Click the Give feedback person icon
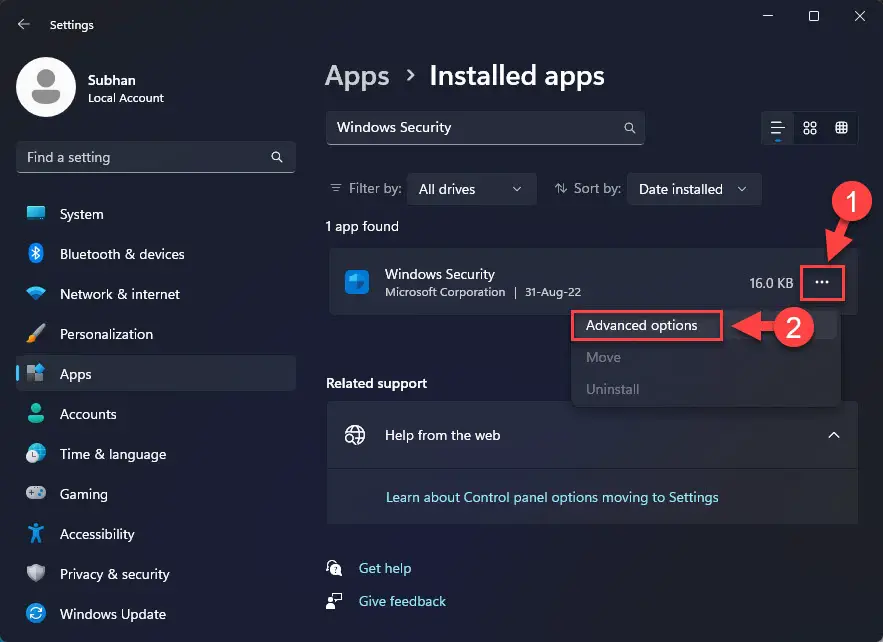This screenshot has height=642, width=883. click(x=334, y=601)
